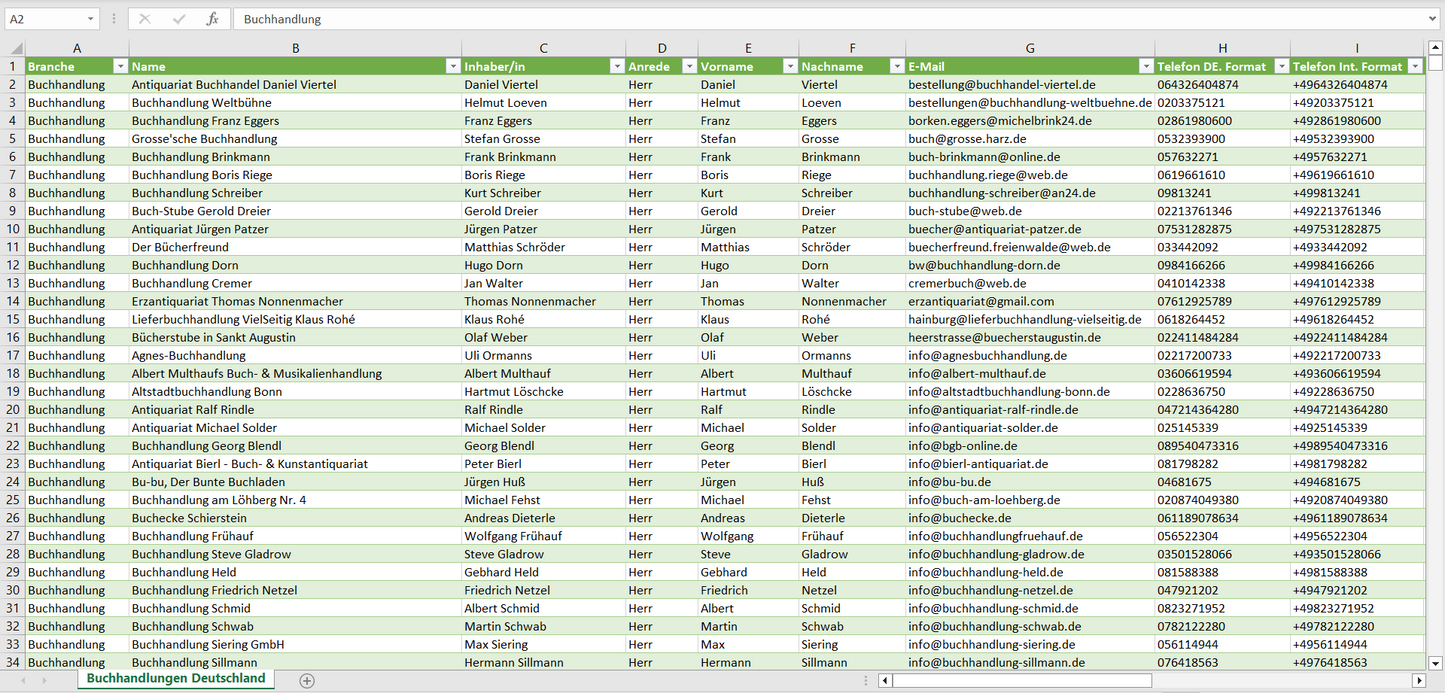
Task: Select the Buchhandlungen Deutschland sheet tab
Action: point(176,678)
